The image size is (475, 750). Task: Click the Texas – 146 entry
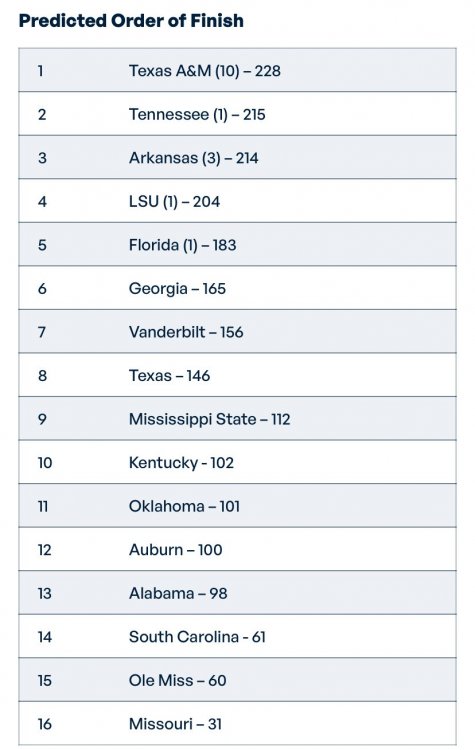click(x=169, y=375)
